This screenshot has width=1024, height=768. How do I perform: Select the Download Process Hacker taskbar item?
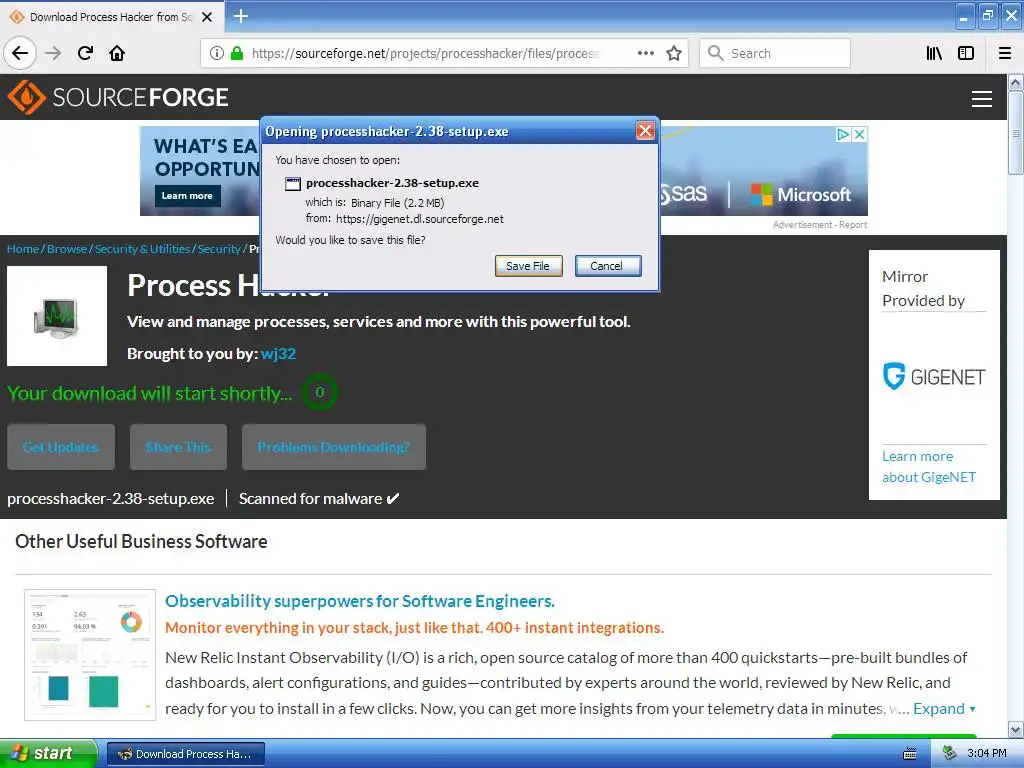coord(186,754)
